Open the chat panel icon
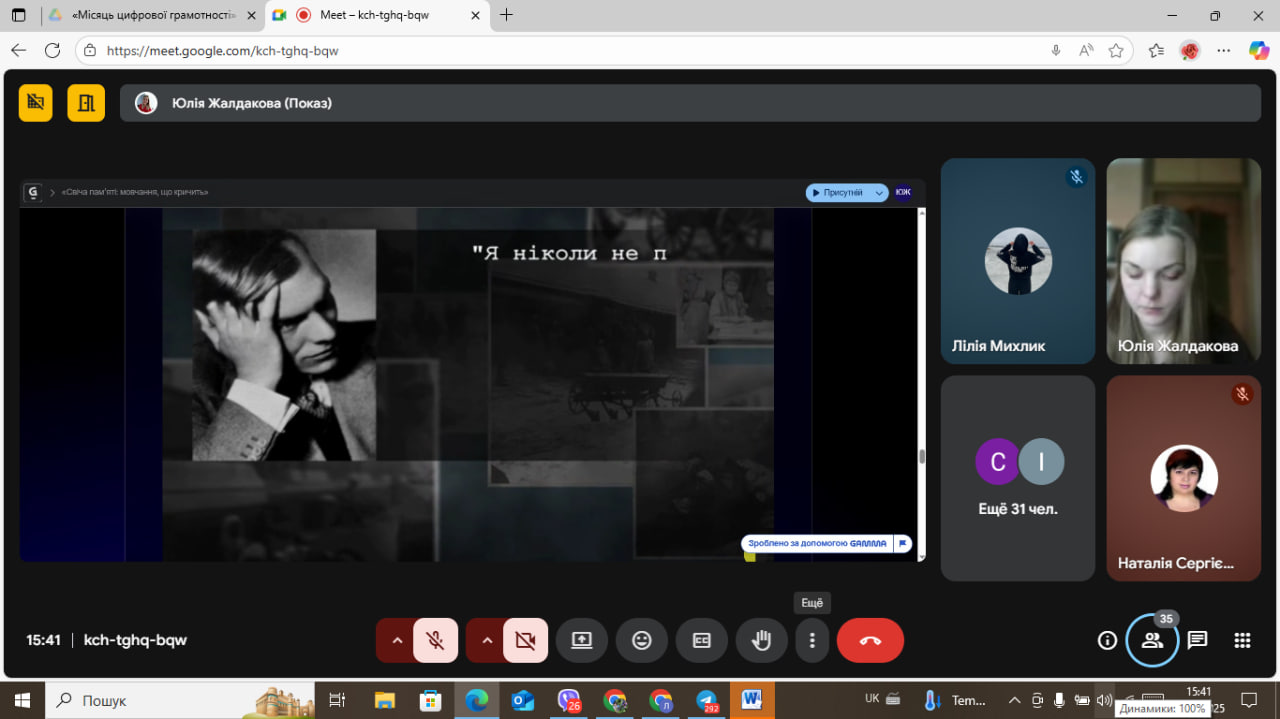The width and height of the screenshot is (1280, 719). (1197, 641)
